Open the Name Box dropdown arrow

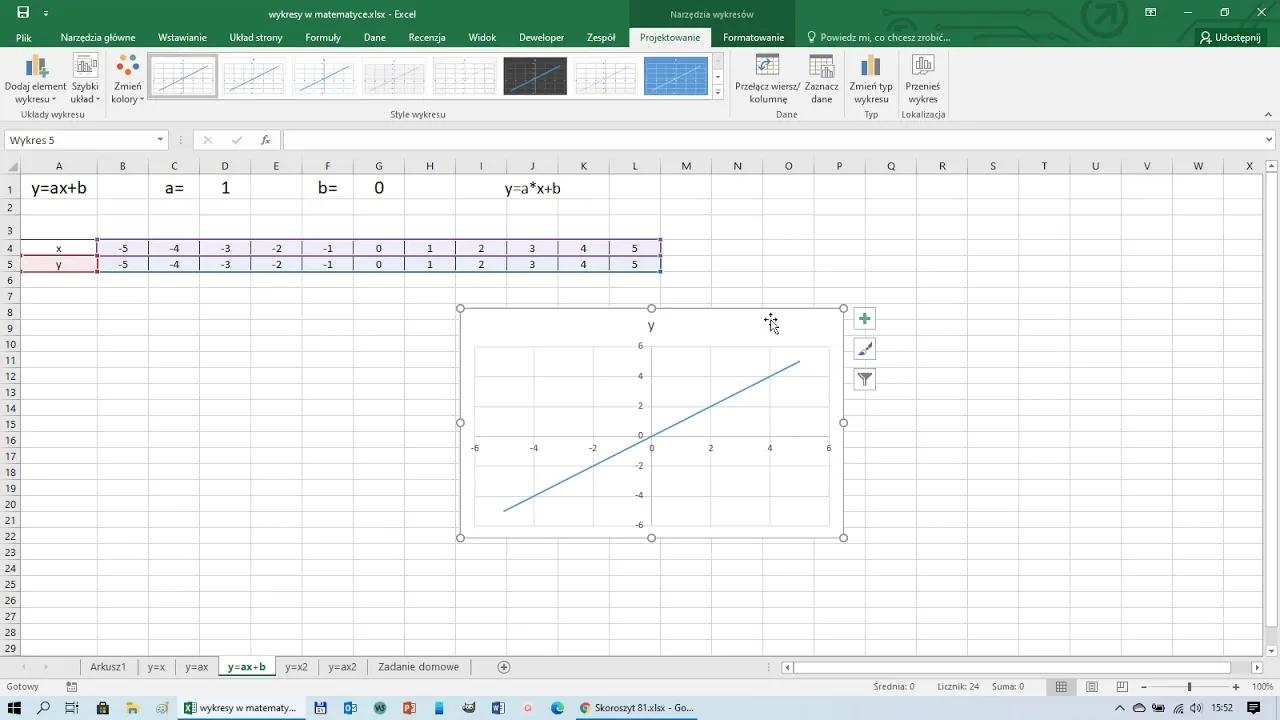tap(160, 140)
